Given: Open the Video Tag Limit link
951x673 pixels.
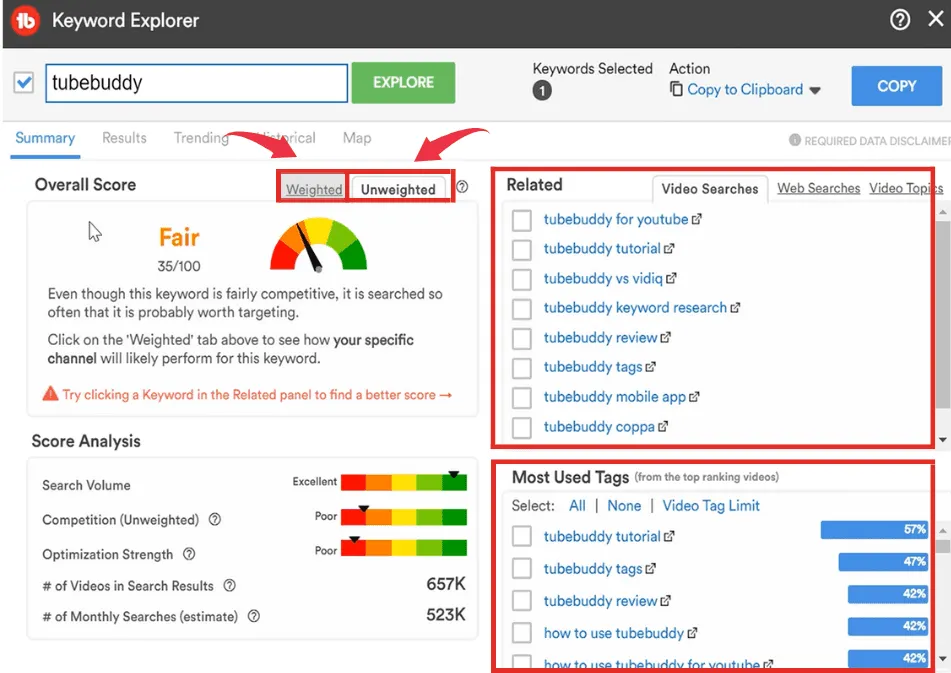Looking at the screenshot, I should coord(711,506).
